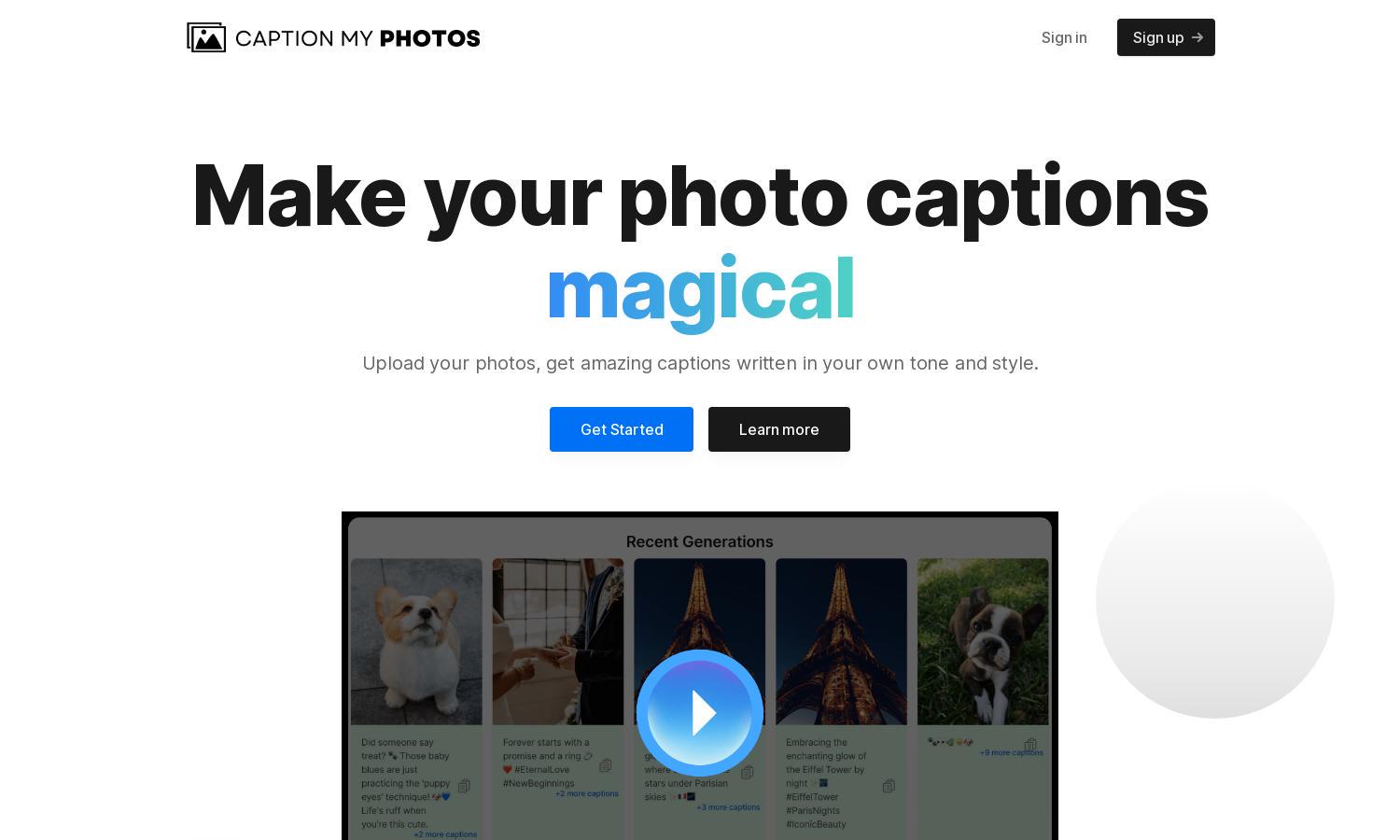The height and width of the screenshot is (840, 1400).
Task: Click the CAPTION MY PHOTOS site title
Action: point(357,38)
